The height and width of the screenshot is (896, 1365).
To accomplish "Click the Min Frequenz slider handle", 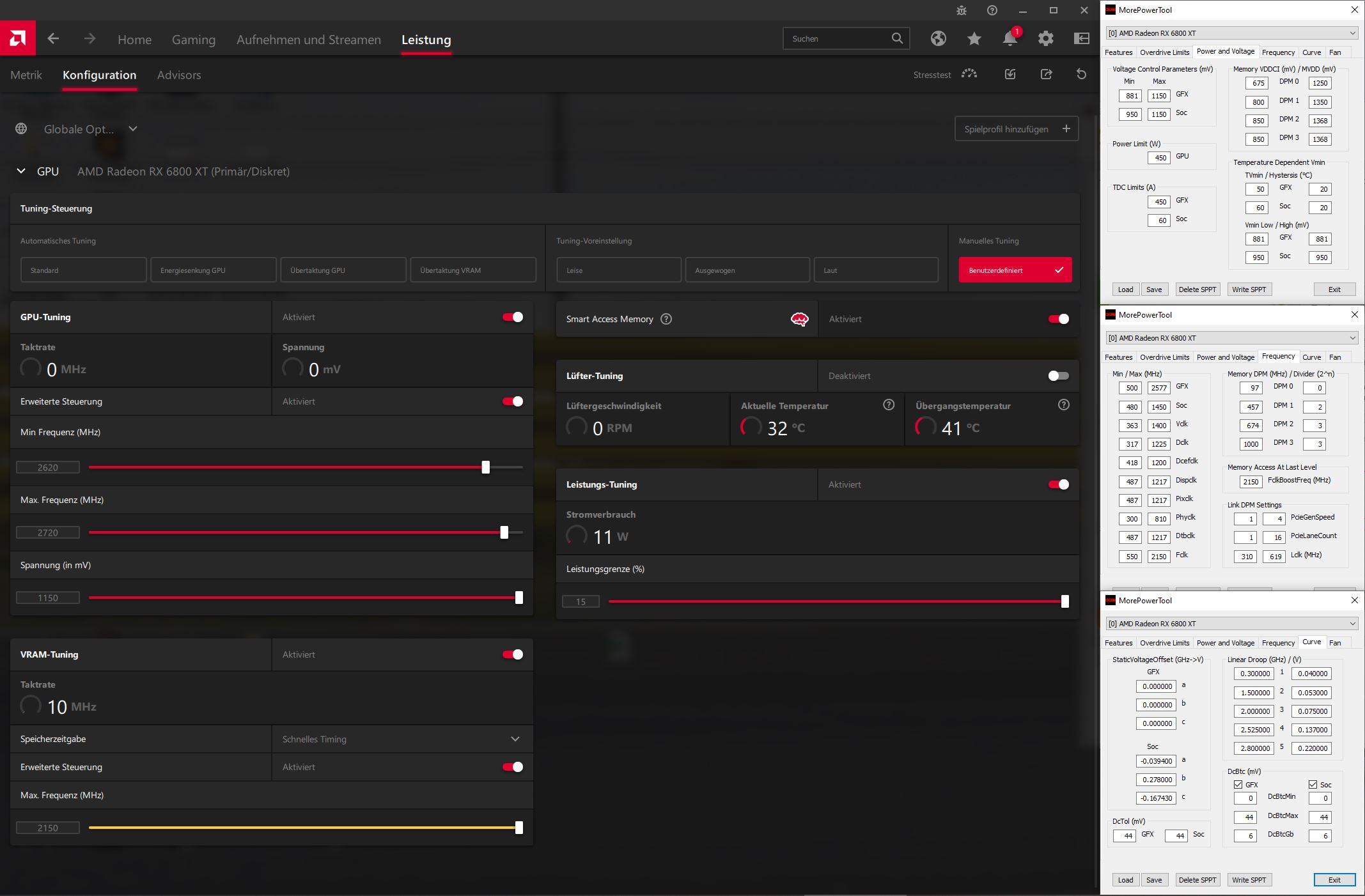I will (486, 467).
